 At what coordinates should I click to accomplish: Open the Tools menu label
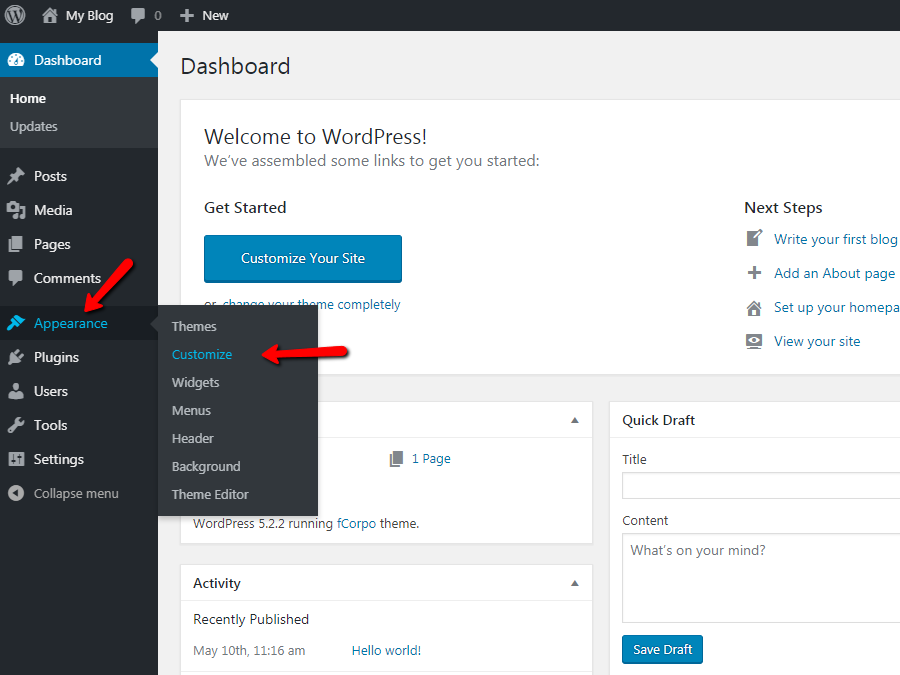(x=51, y=425)
